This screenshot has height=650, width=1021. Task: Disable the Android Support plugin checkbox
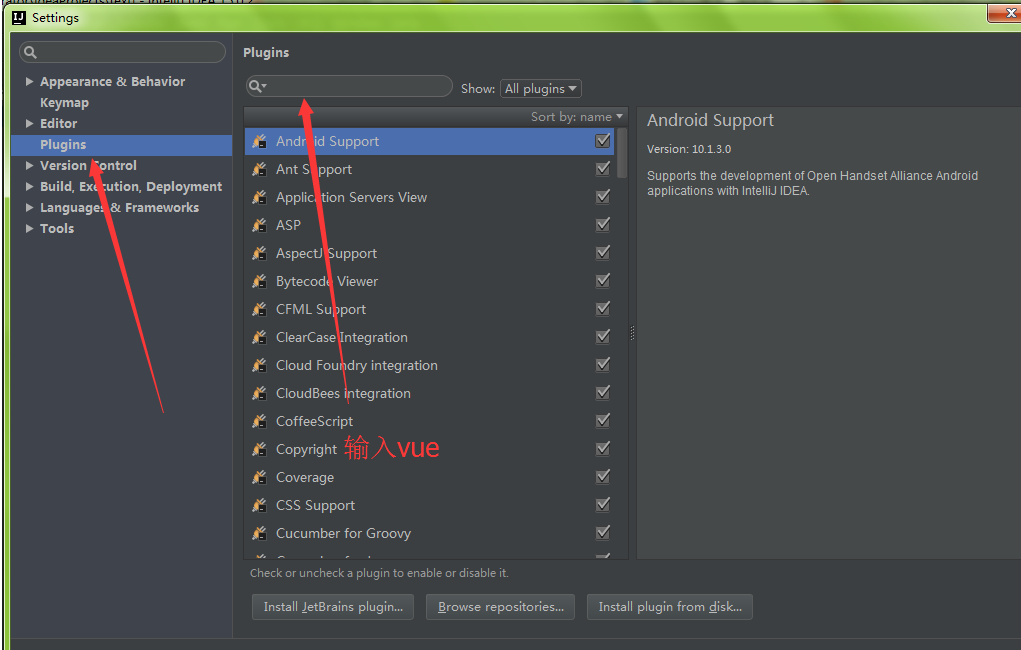click(603, 141)
